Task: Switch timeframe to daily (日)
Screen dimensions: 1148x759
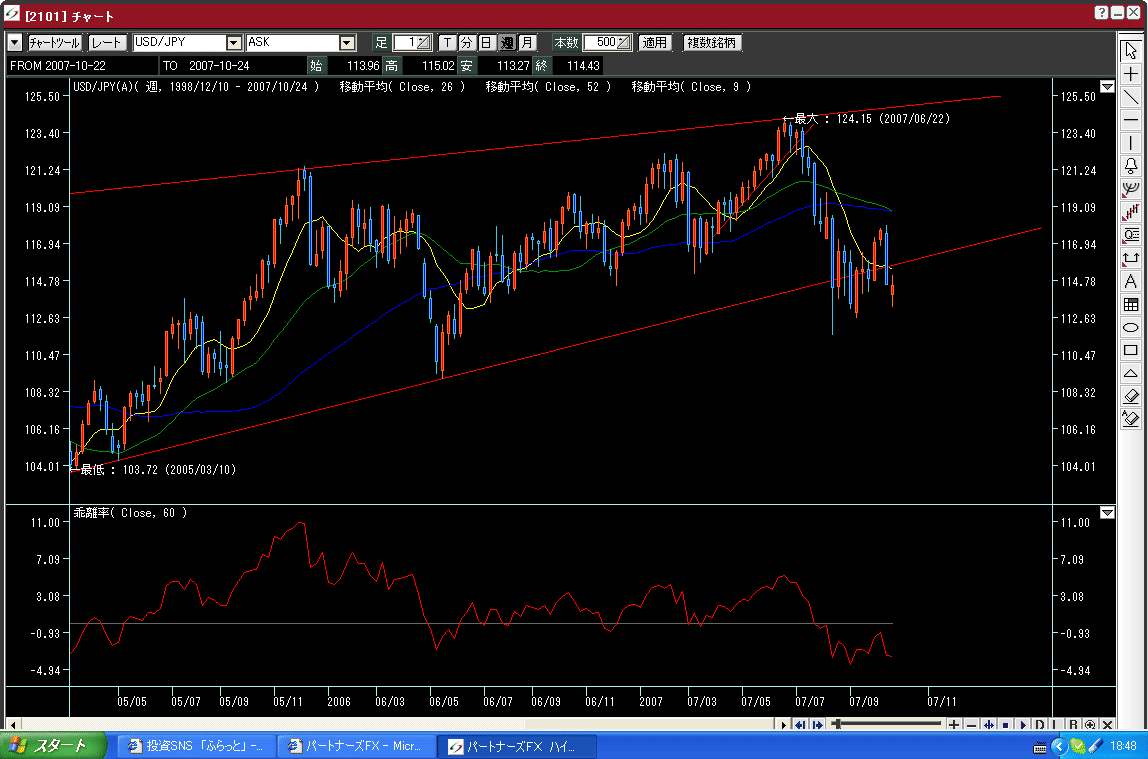Action: click(x=486, y=43)
